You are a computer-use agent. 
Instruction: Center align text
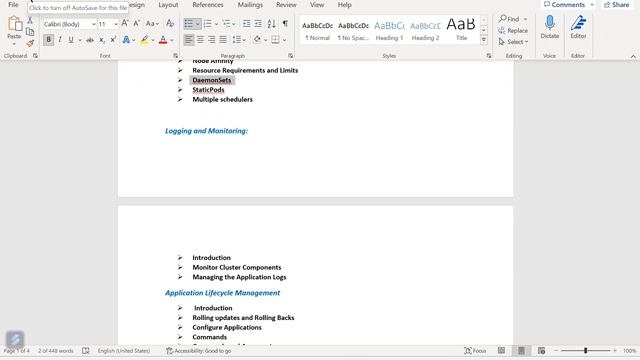[x=200, y=40]
